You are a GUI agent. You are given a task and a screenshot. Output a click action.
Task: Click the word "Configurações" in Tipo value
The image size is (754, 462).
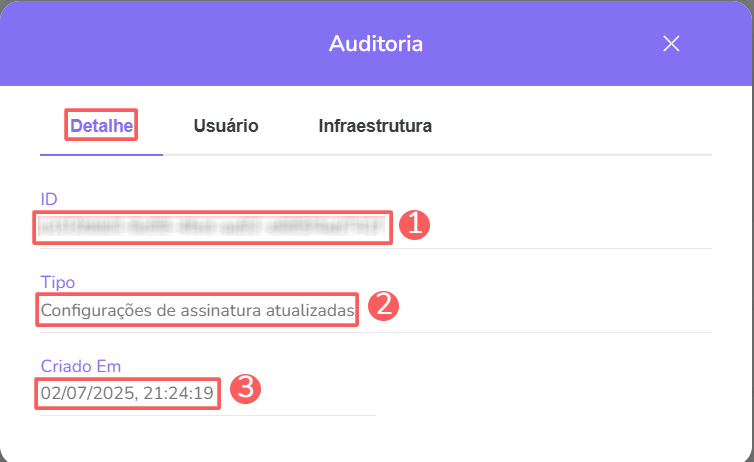click(96, 311)
